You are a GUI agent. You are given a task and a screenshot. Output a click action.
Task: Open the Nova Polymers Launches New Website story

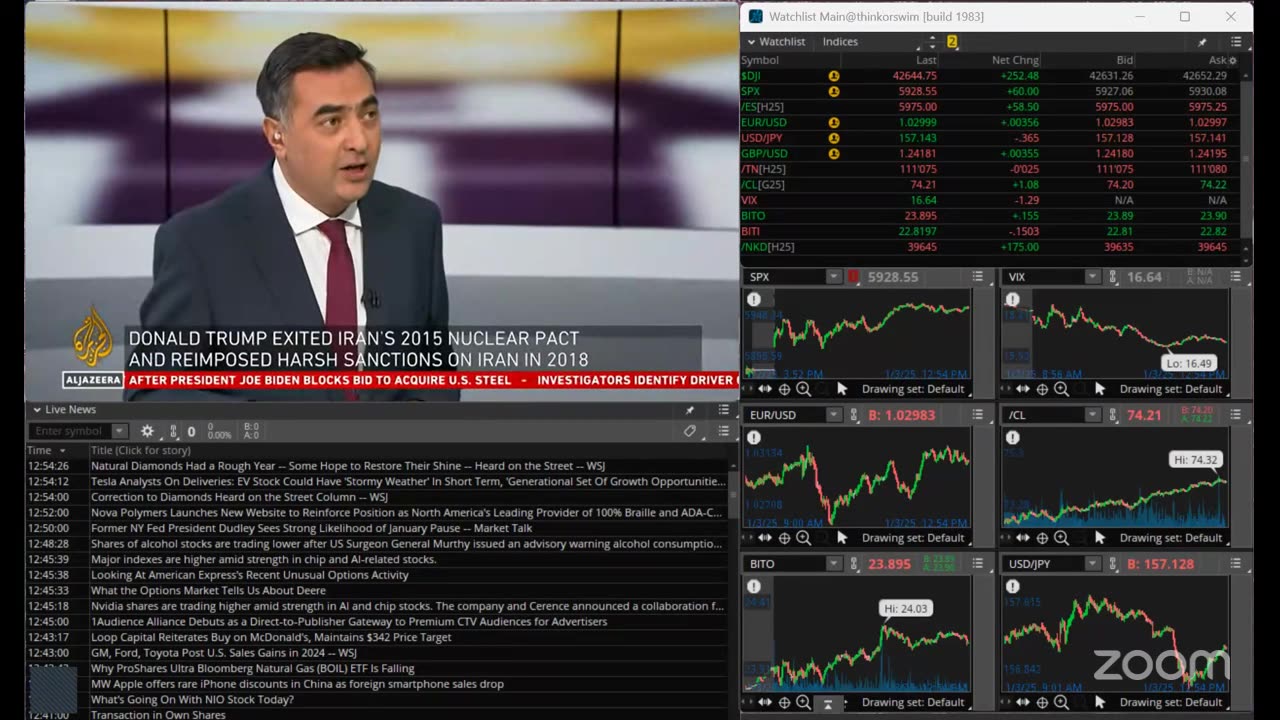click(406, 513)
